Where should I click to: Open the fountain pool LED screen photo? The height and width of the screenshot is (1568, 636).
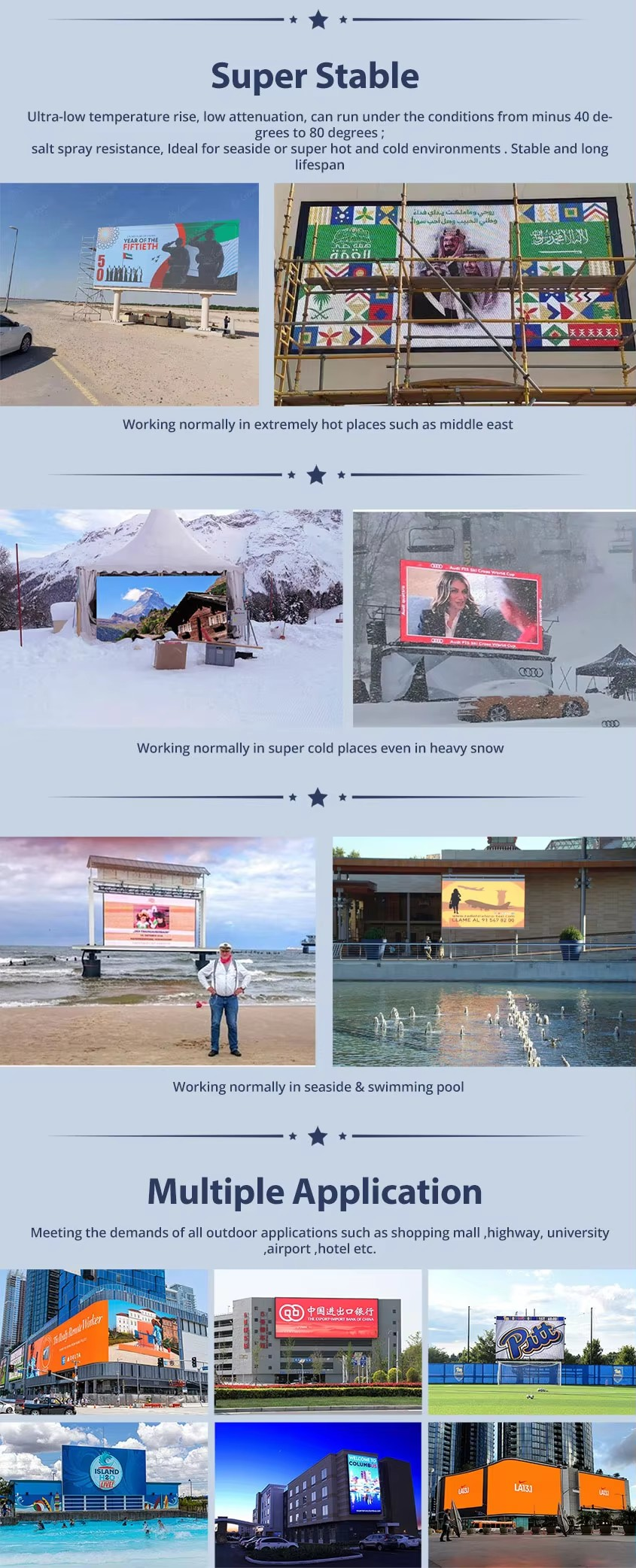point(484,951)
